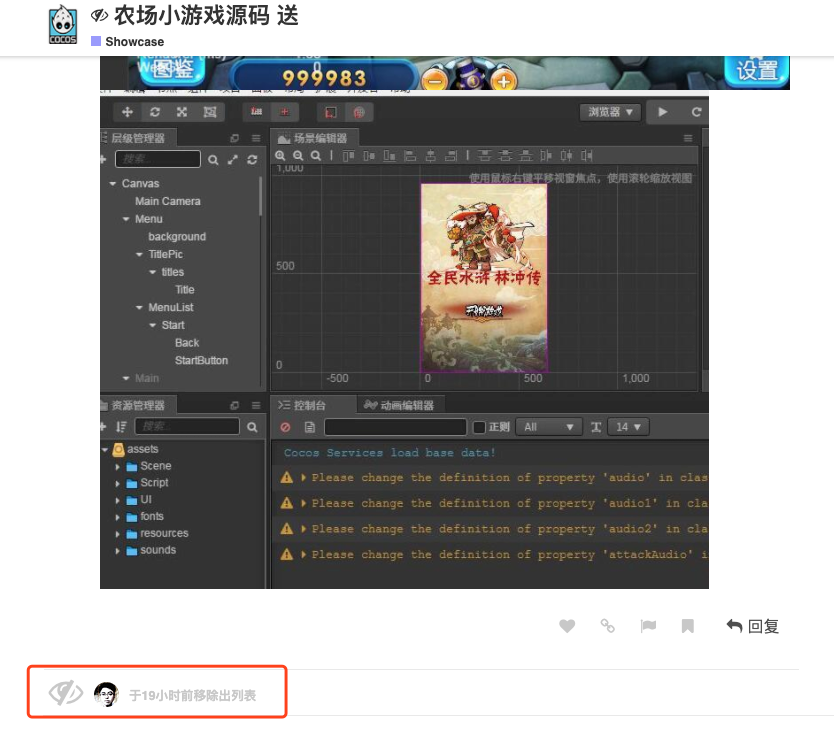Click the console filter text field
The height and width of the screenshot is (729, 834).
[x=395, y=427]
